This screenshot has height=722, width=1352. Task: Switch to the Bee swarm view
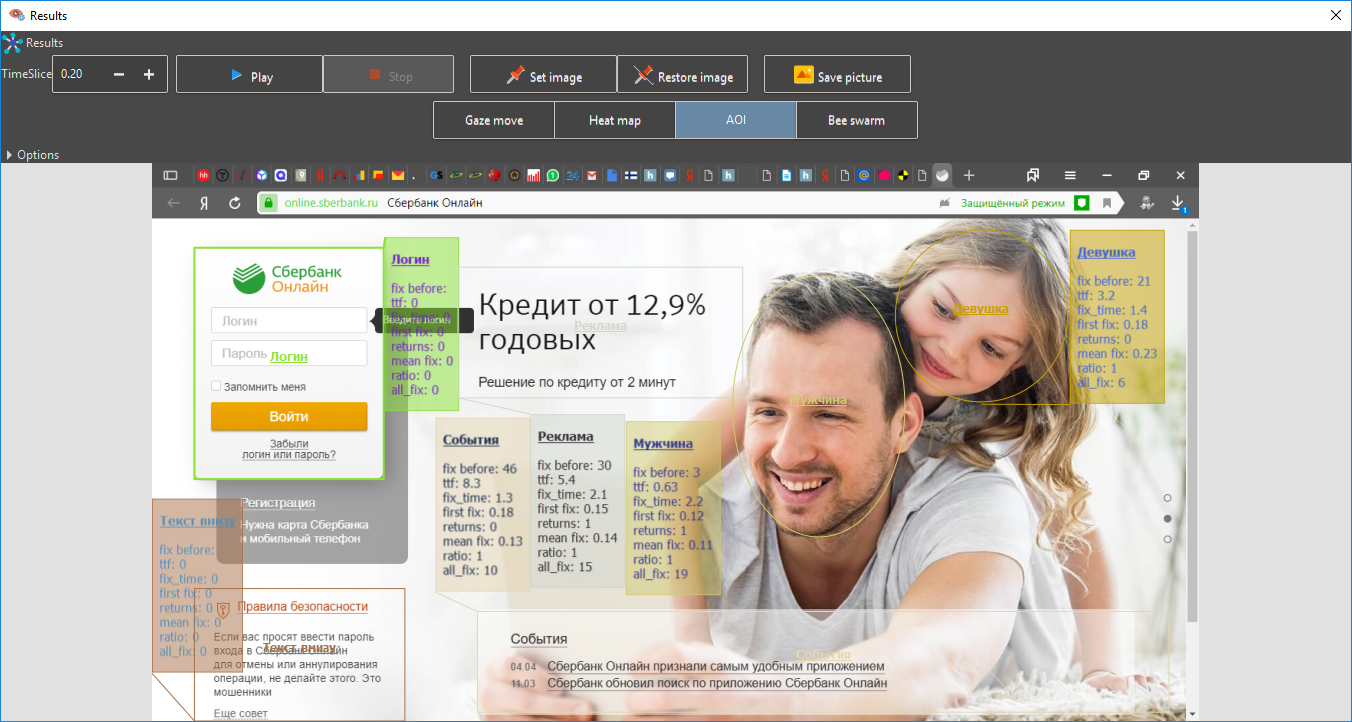(x=857, y=120)
